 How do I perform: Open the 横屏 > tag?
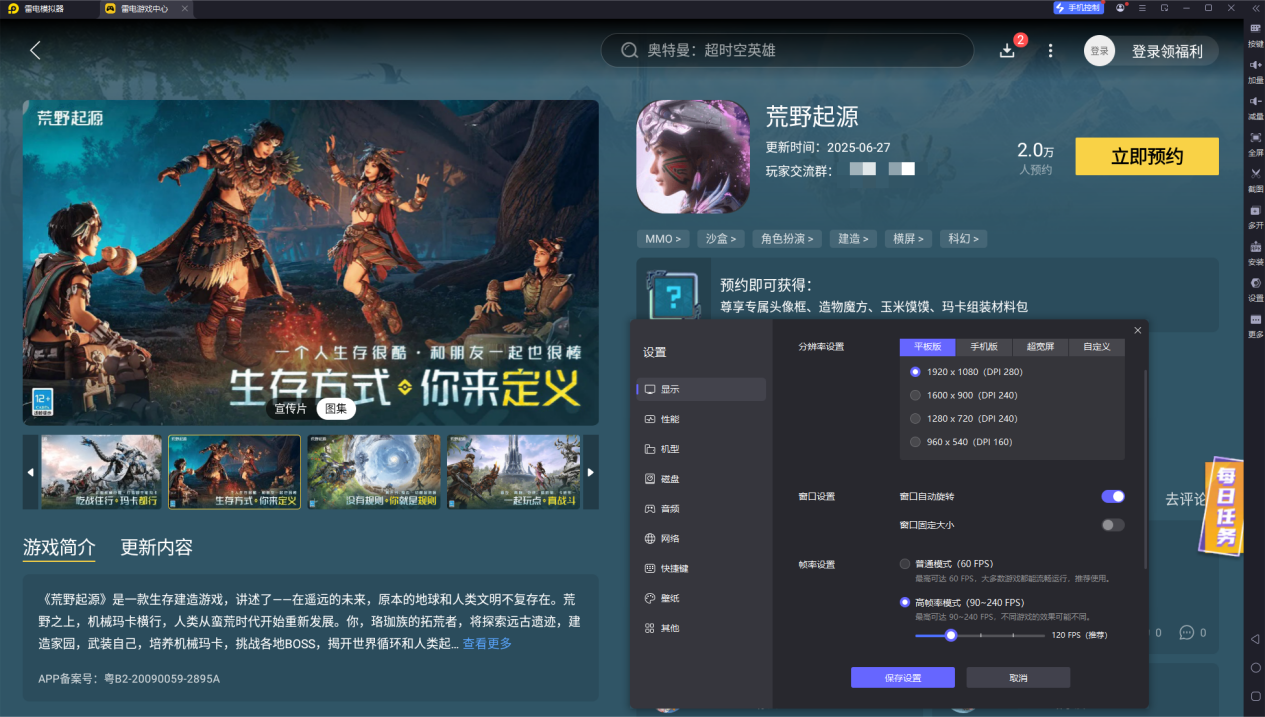[909, 239]
